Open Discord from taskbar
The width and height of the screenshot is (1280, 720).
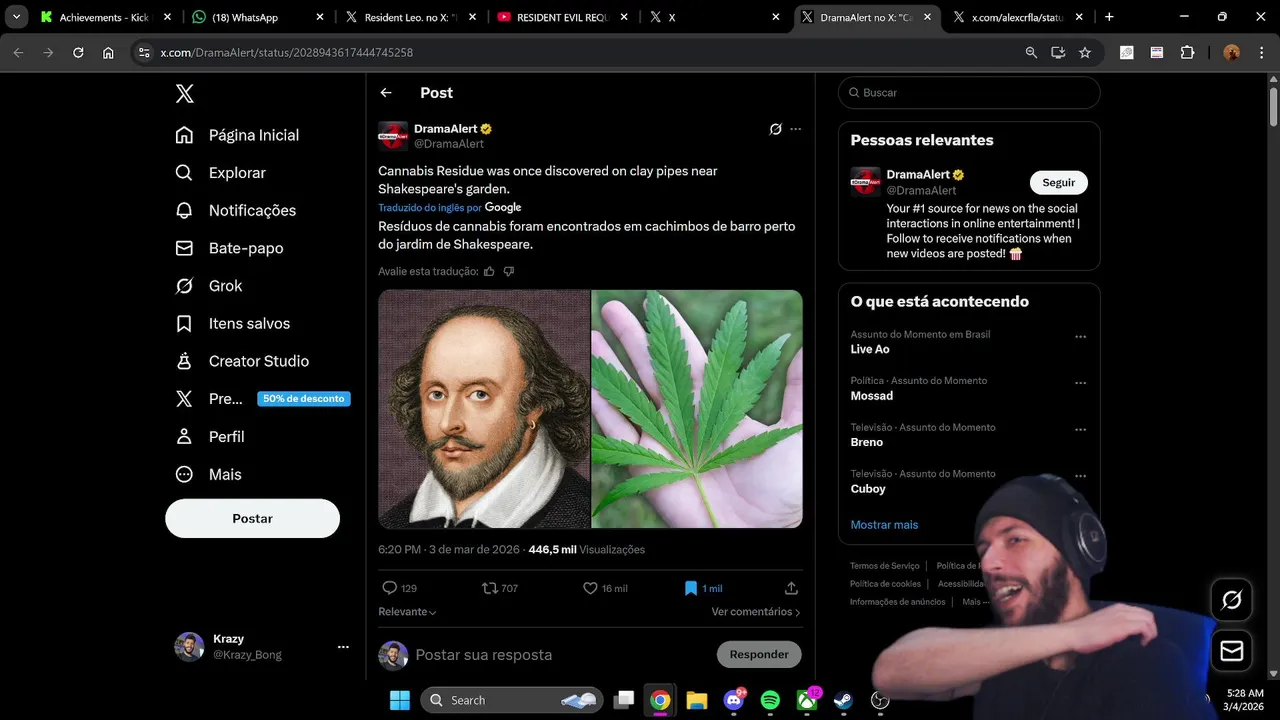click(x=734, y=700)
